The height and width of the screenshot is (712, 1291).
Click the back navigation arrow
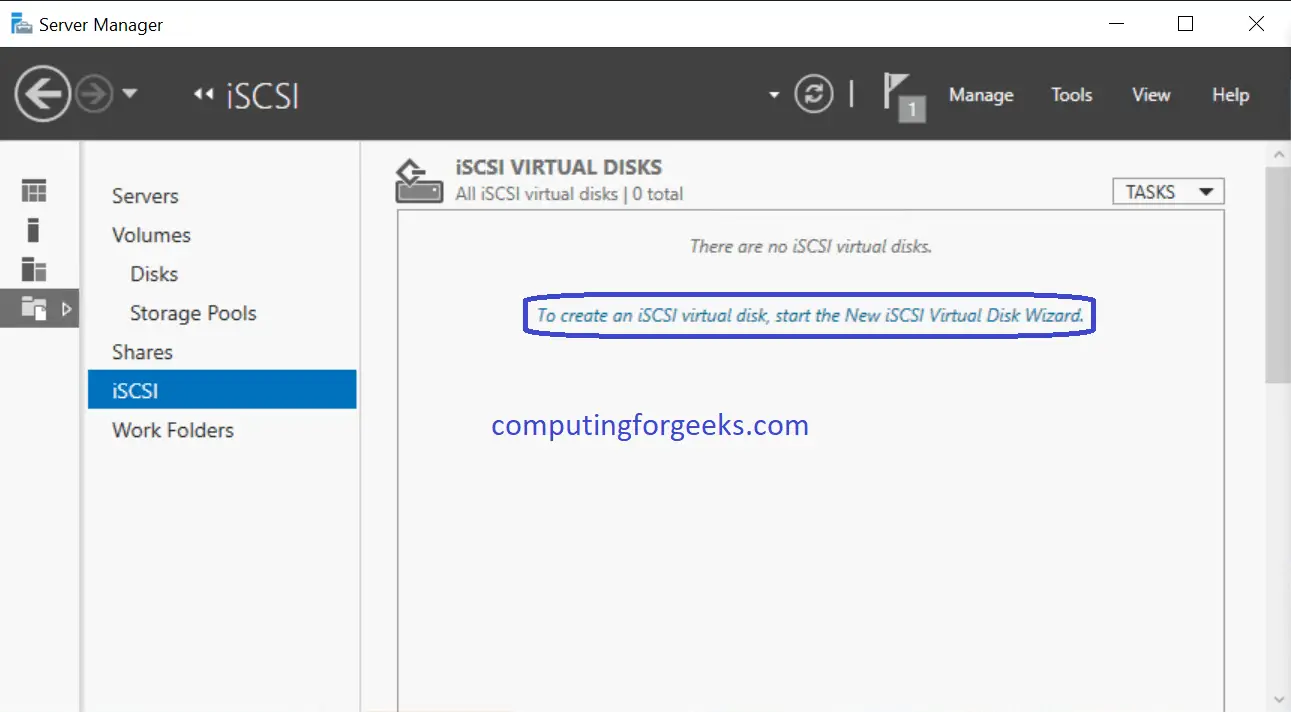41,93
